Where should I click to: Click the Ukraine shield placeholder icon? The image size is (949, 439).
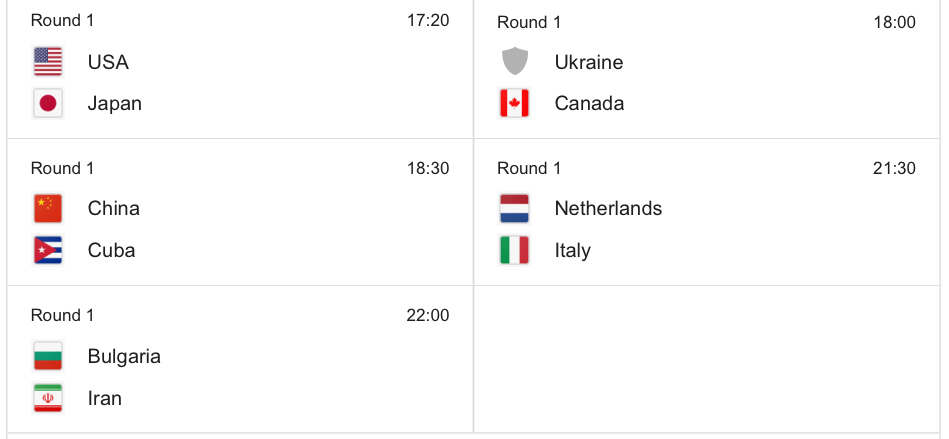pyautogui.click(x=514, y=62)
